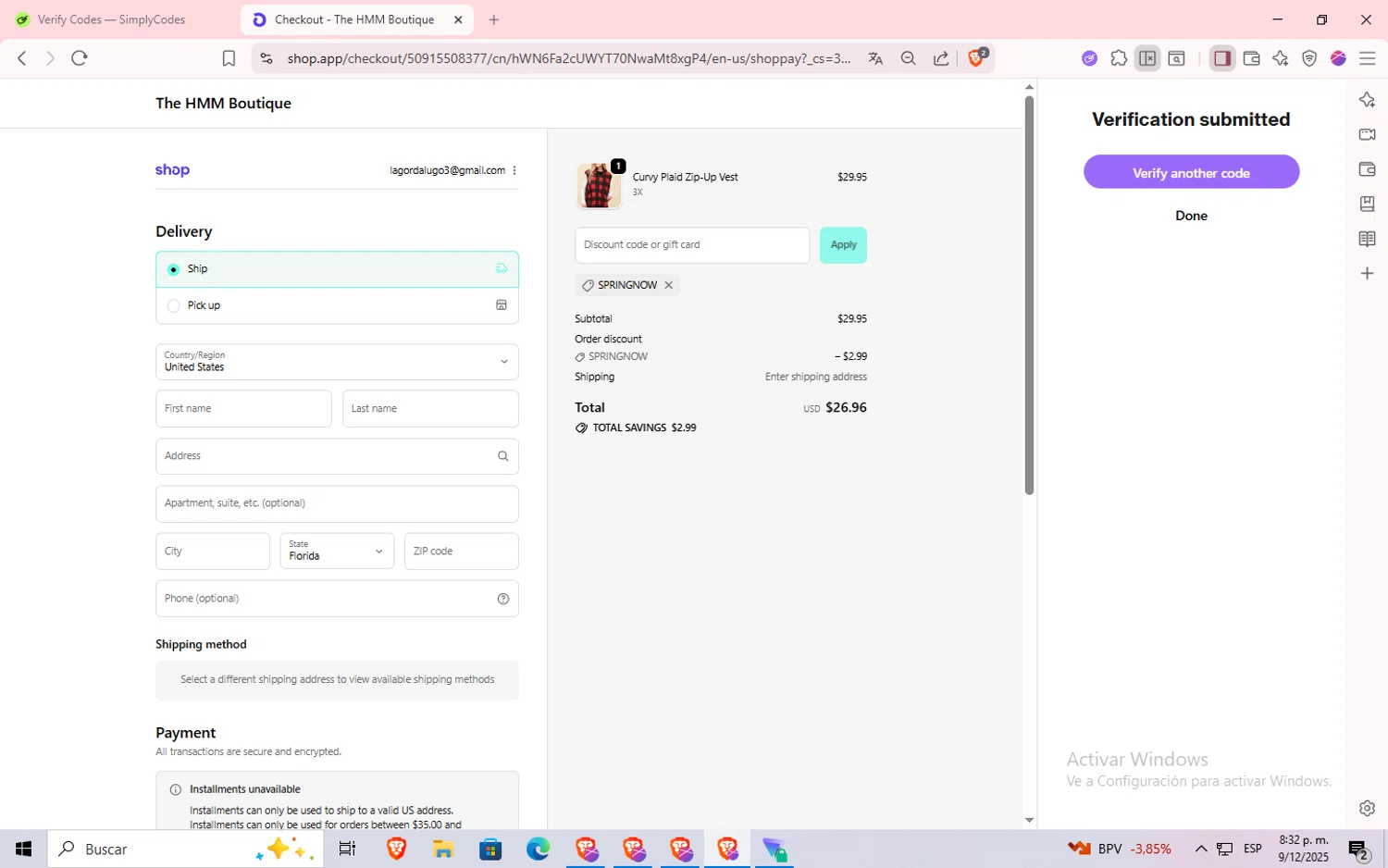The image size is (1388, 868).
Task: Click the Phone (optional) field
Action: coord(337,599)
